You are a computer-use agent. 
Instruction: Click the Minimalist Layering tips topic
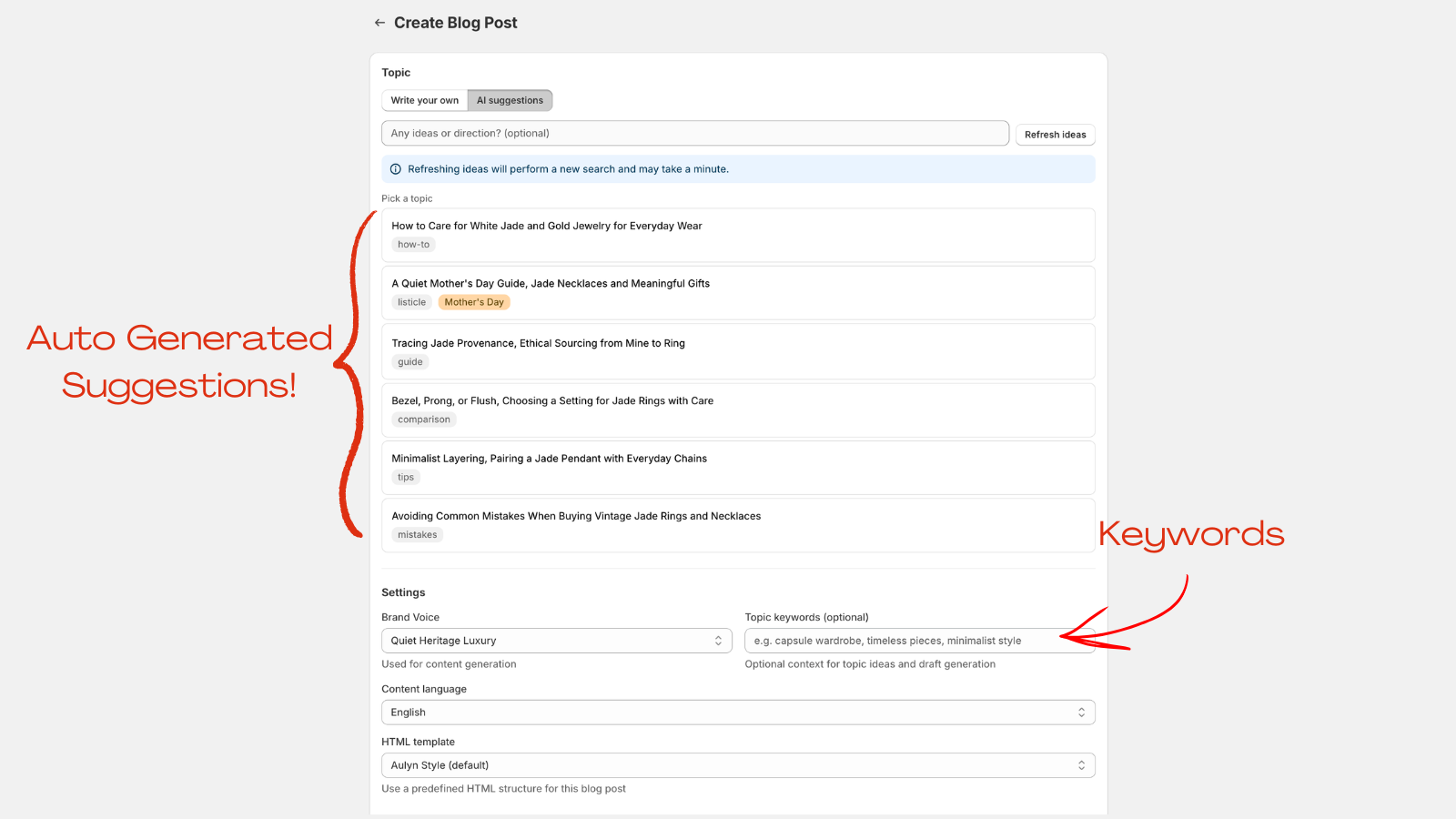pyautogui.click(x=737, y=467)
